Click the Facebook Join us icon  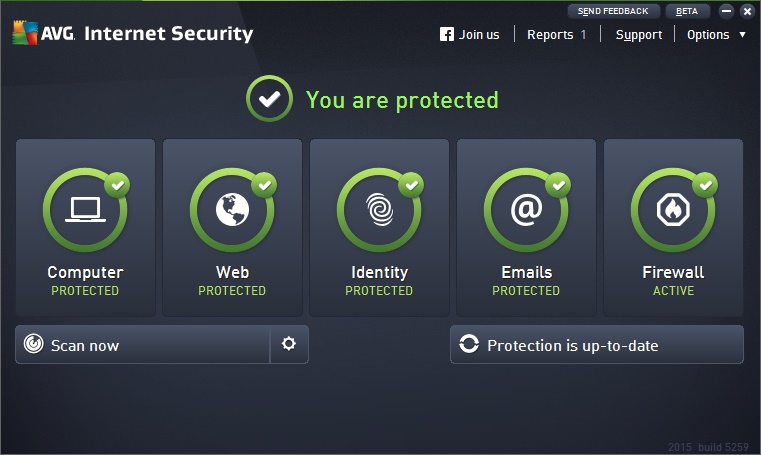pyautogui.click(x=447, y=34)
